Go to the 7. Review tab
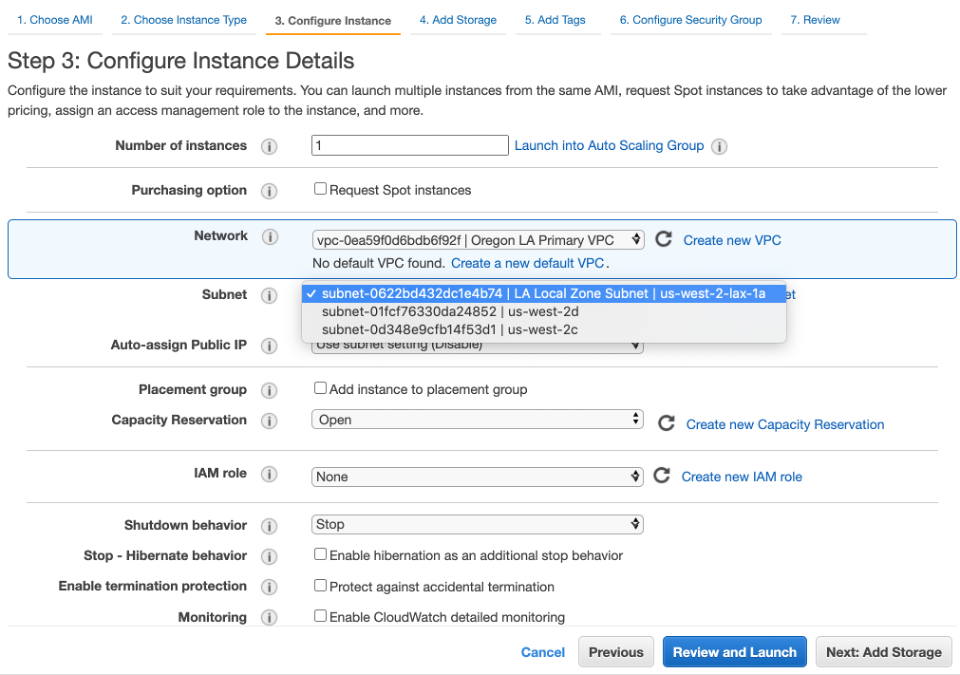Screen dimensions: 960x675 point(815,19)
